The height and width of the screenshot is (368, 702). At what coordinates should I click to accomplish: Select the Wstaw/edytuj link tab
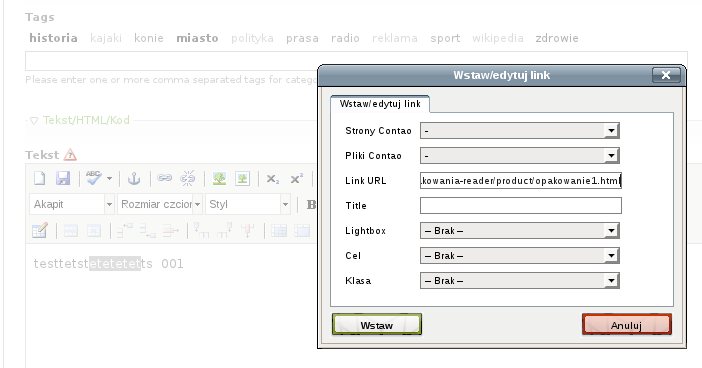(380, 104)
